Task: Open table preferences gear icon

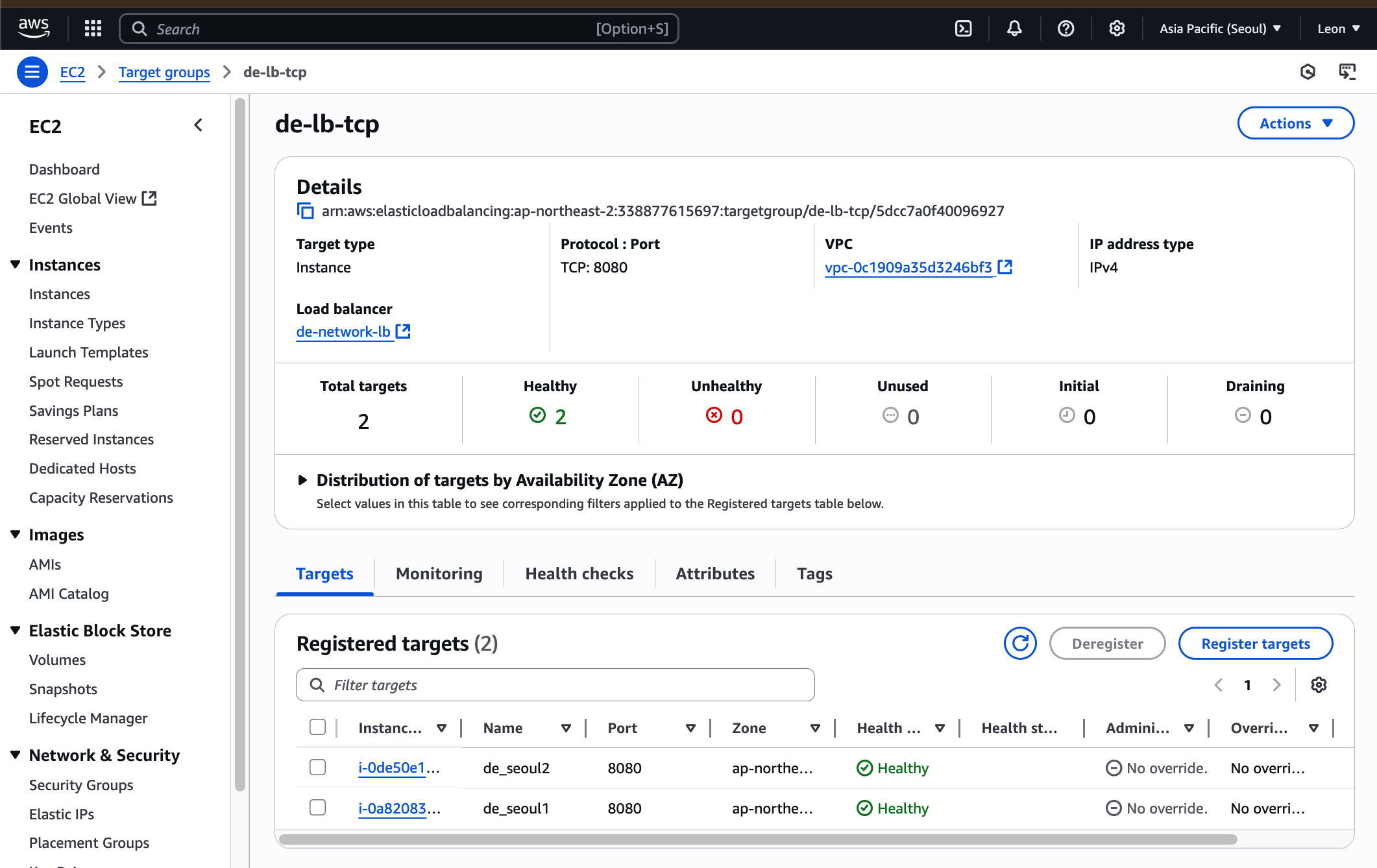Action: pos(1319,685)
